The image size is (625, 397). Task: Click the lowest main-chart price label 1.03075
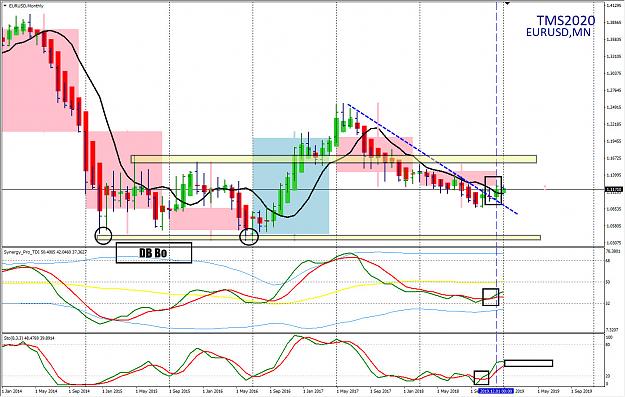pyautogui.click(x=614, y=242)
